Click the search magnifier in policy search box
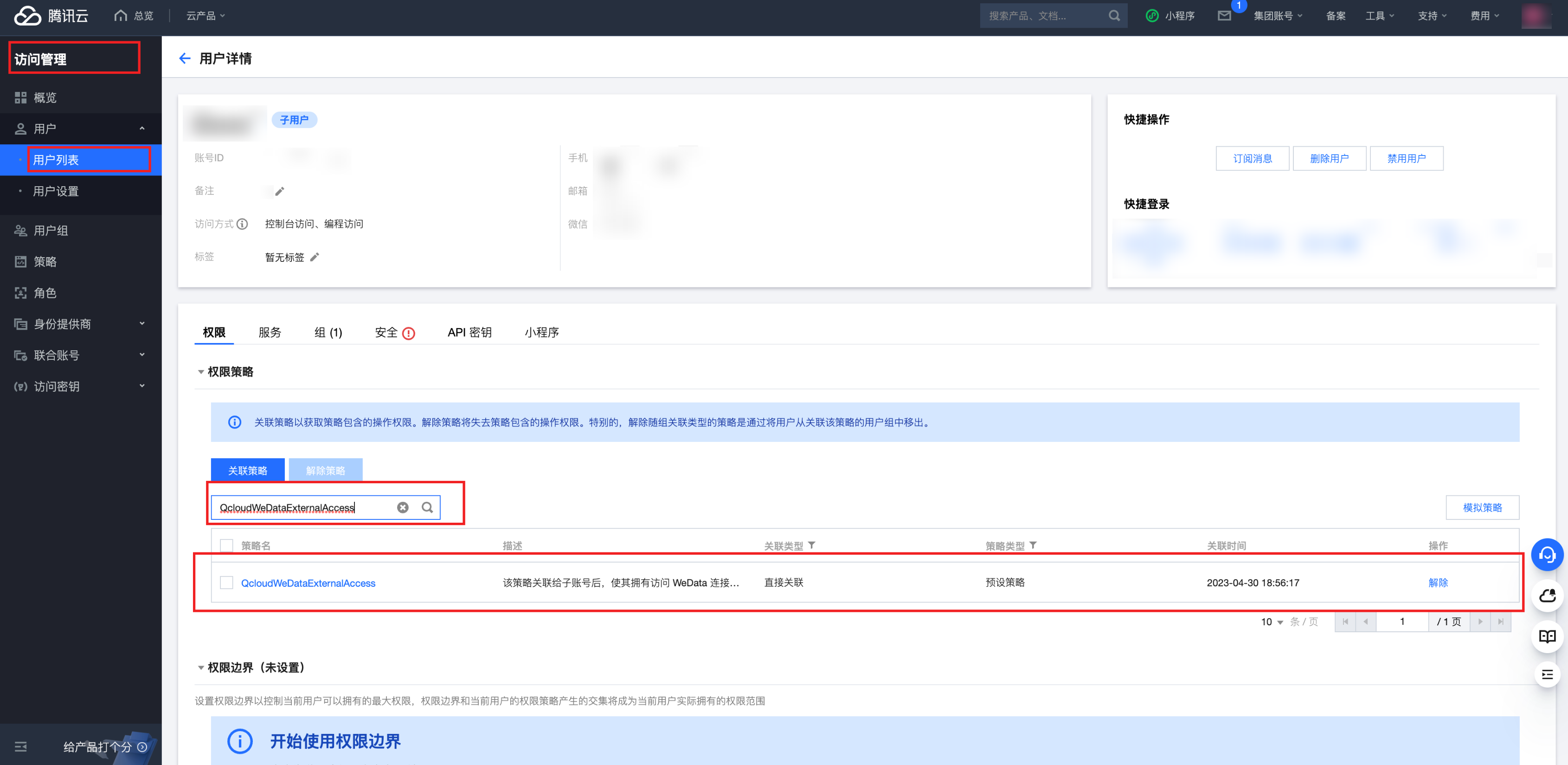Viewport: 1568px width, 765px height. pos(427,507)
